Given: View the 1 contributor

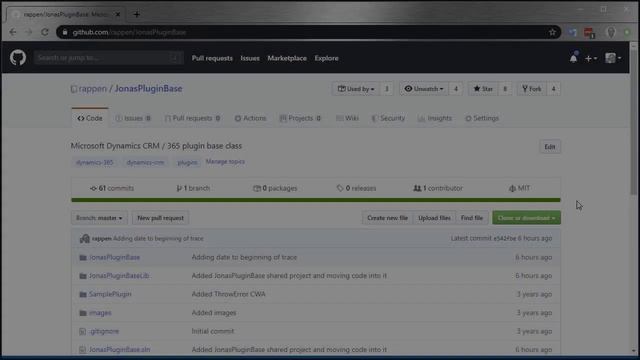Looking at the screenshot, I should [438, 189].
